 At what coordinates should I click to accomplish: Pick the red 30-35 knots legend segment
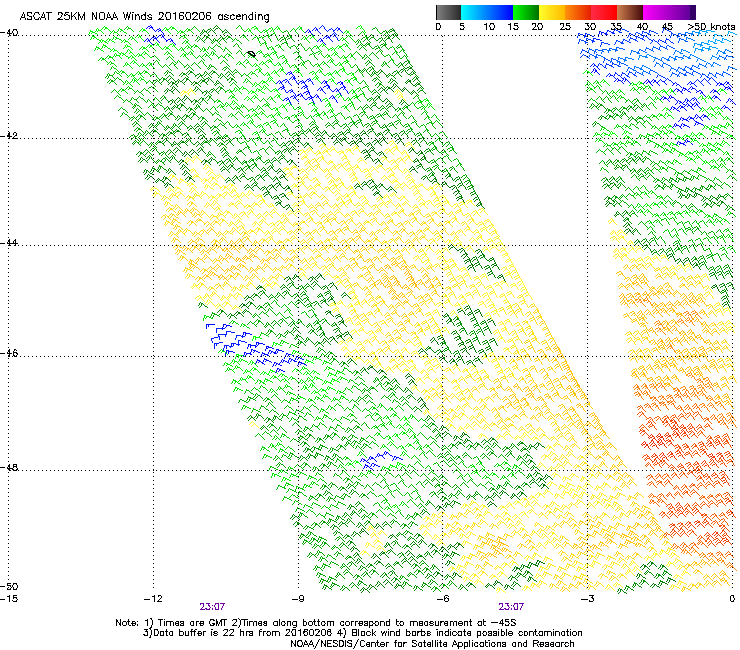click(x=604, y=12)
